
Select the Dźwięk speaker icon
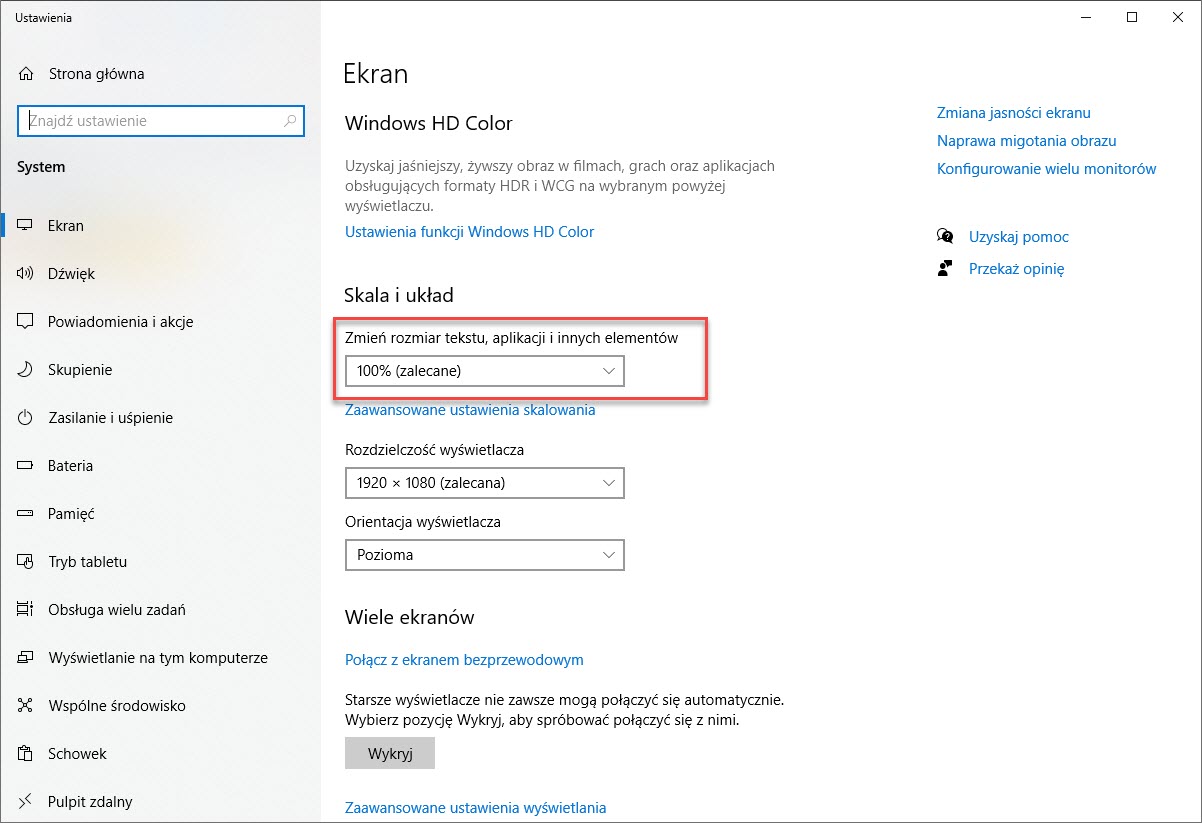click(26, 274)
